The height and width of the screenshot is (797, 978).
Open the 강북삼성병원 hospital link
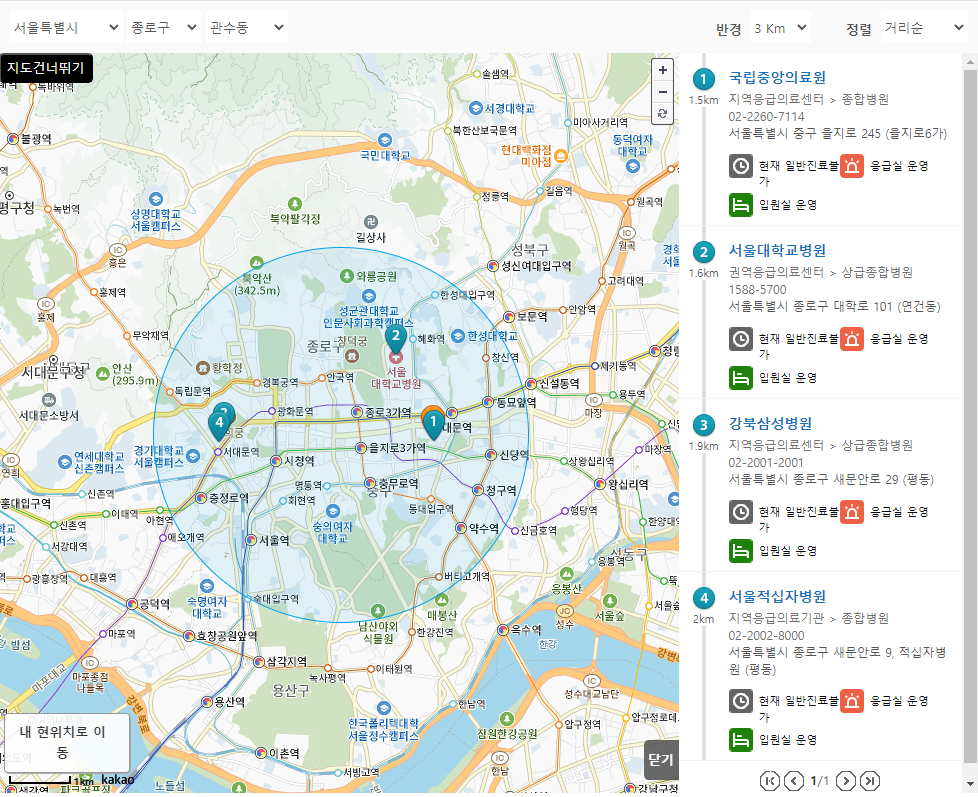click(x=770, y=423)
